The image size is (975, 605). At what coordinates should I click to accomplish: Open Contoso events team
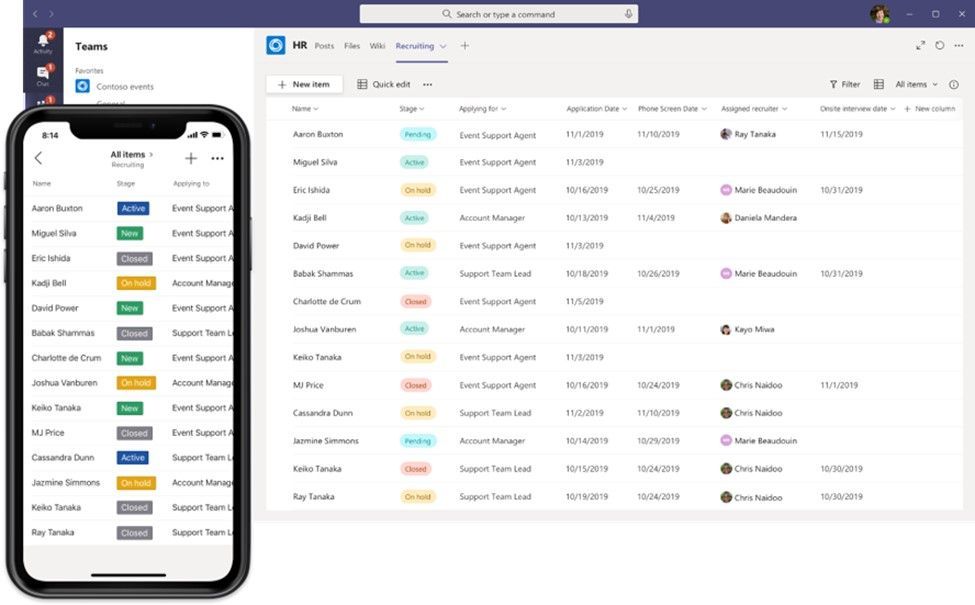[125, 86]
